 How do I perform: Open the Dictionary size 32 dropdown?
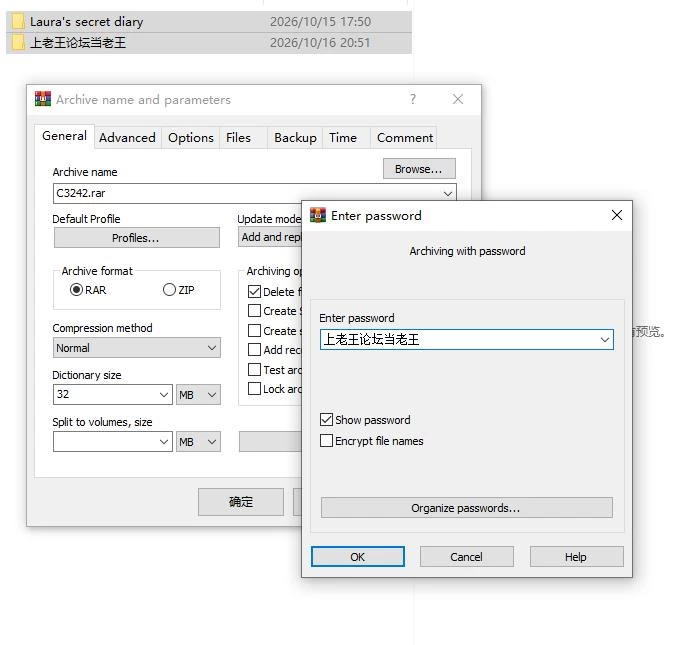coord(164,394)
